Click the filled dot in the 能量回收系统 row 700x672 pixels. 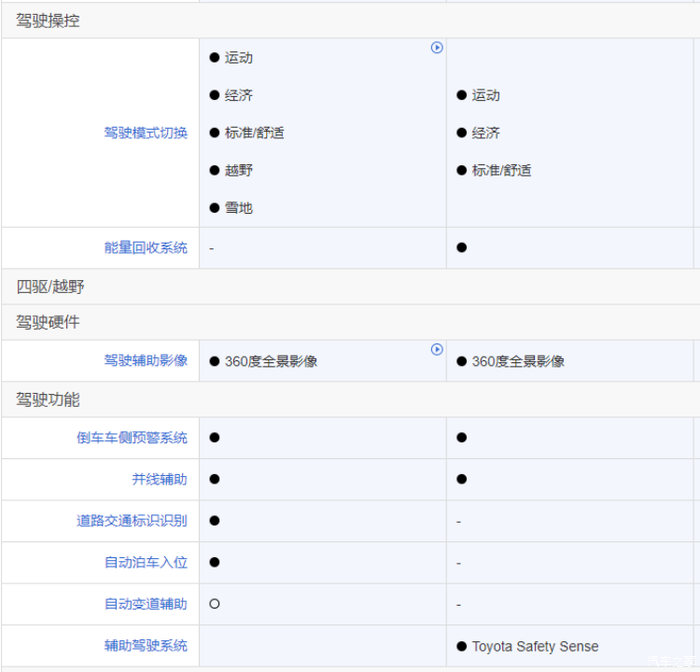(461, 247)
